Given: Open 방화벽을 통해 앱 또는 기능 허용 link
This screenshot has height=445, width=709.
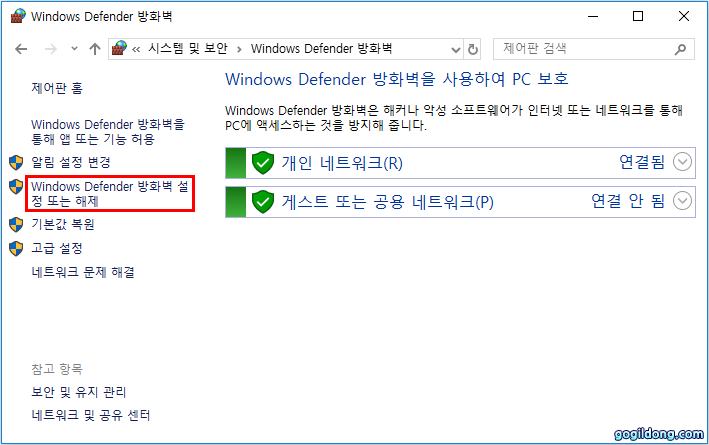Looking at the screenshot, I should pos(108,132).
